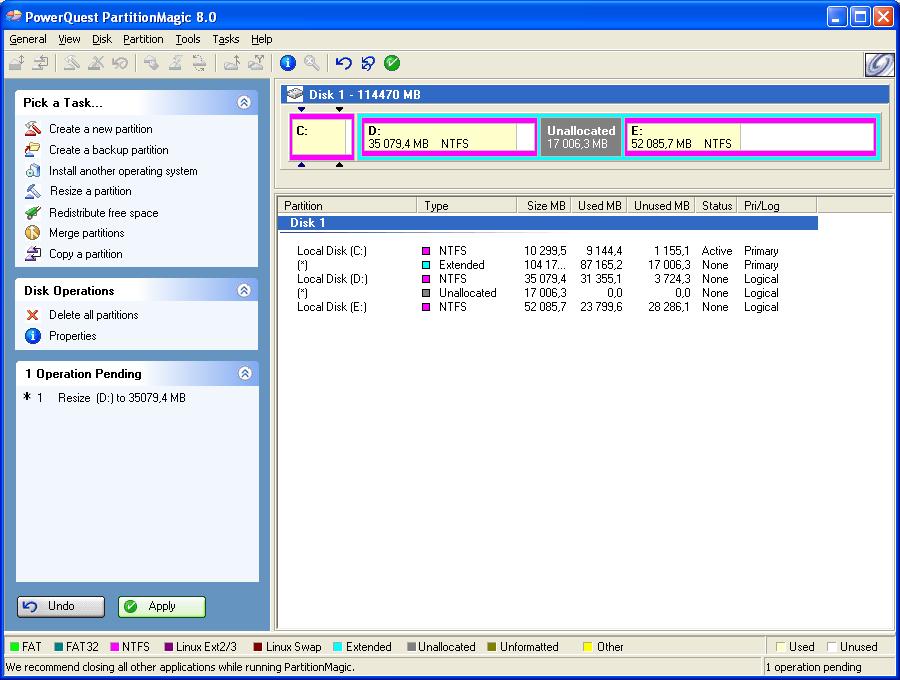
Task: Collapse the Operation Pending panel
Action: tap(245, 374)
